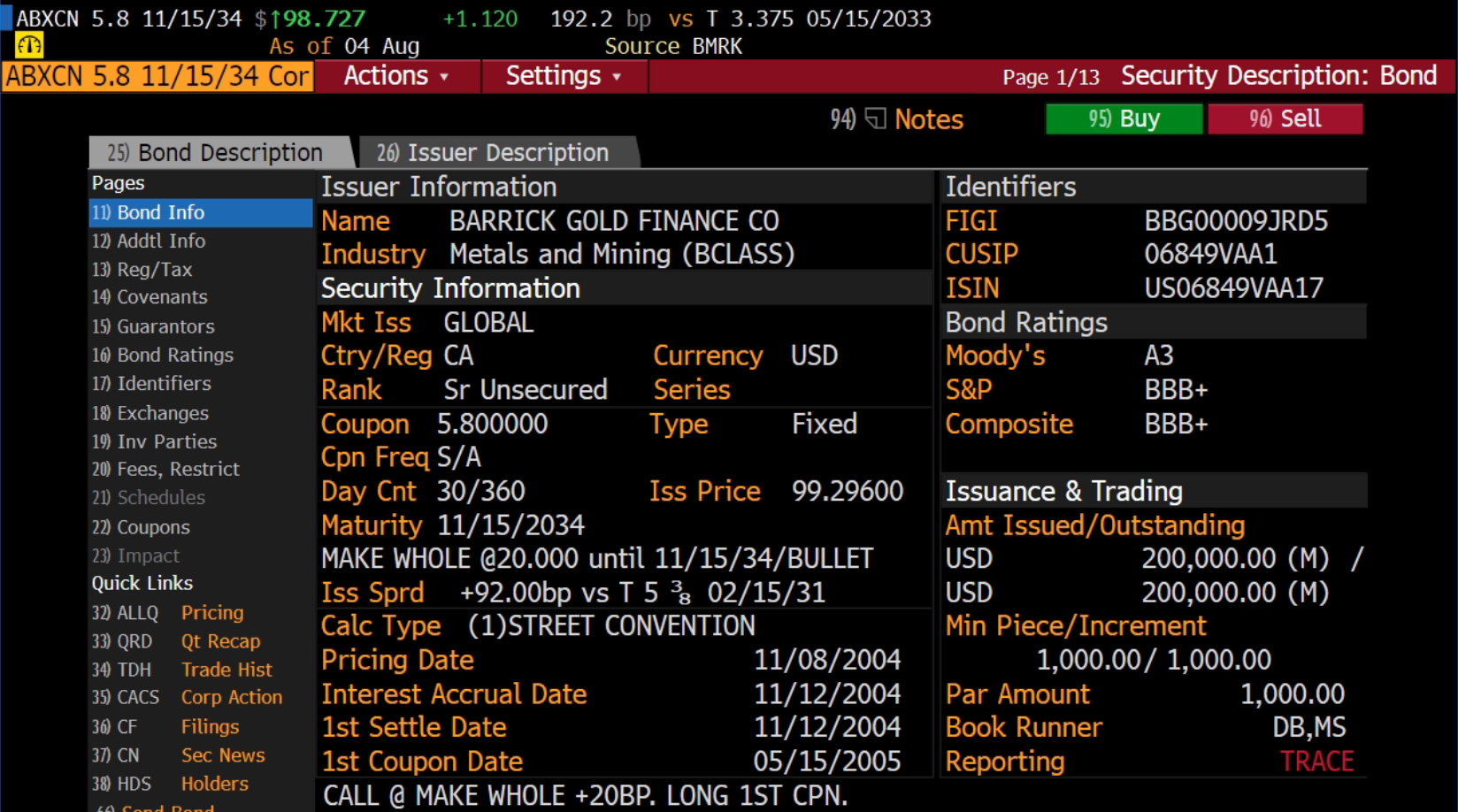Click the Rank value Sr Unsecured
The height and width of the screenshot is (812, 1458).
[x=526, y=390]
